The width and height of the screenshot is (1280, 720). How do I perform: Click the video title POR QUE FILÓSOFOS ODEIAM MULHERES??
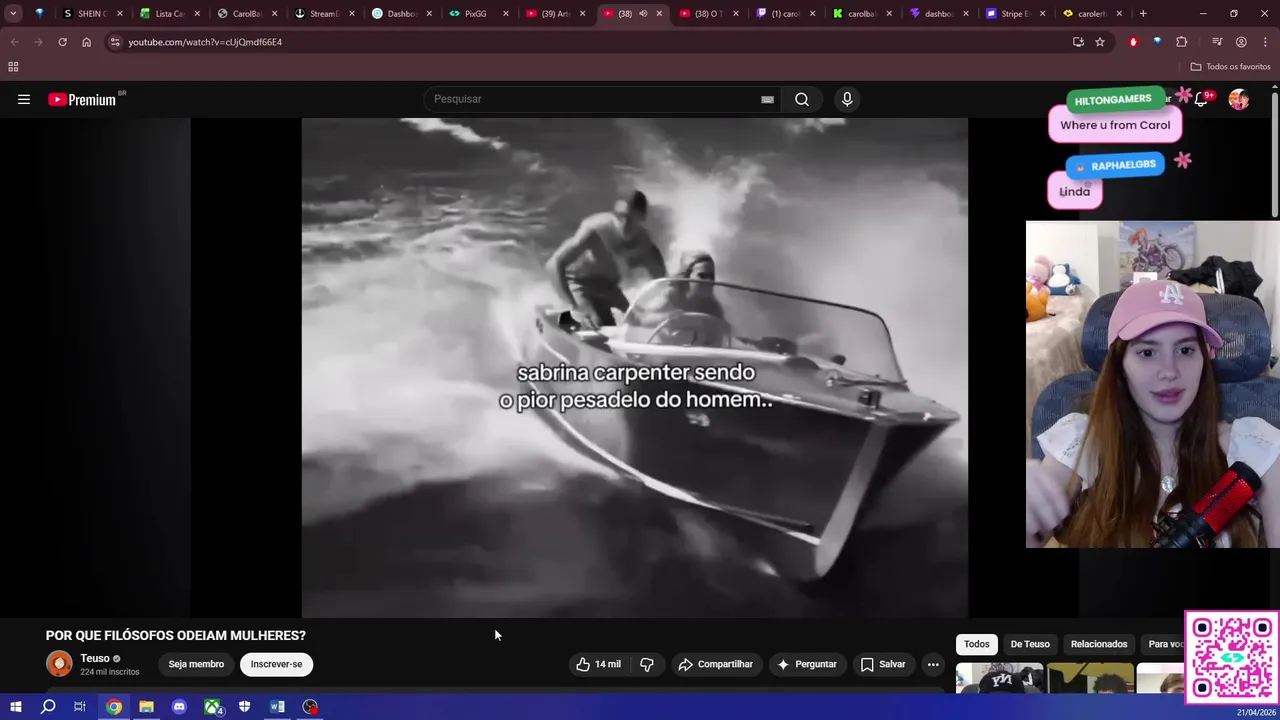(x=176, y=635)
